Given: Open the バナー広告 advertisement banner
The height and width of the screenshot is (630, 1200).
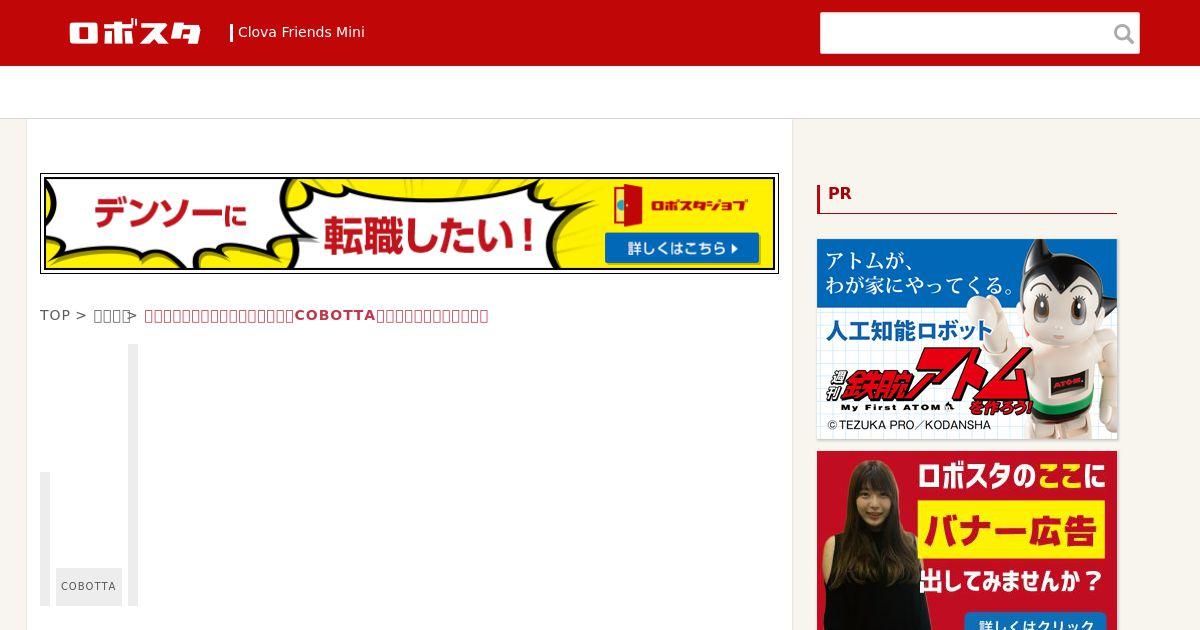Looking at the screenshot, I should [x=967, y=541].
